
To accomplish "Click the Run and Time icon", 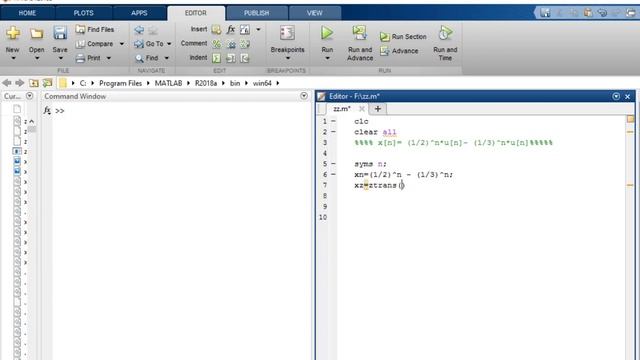I will (445, 33).
